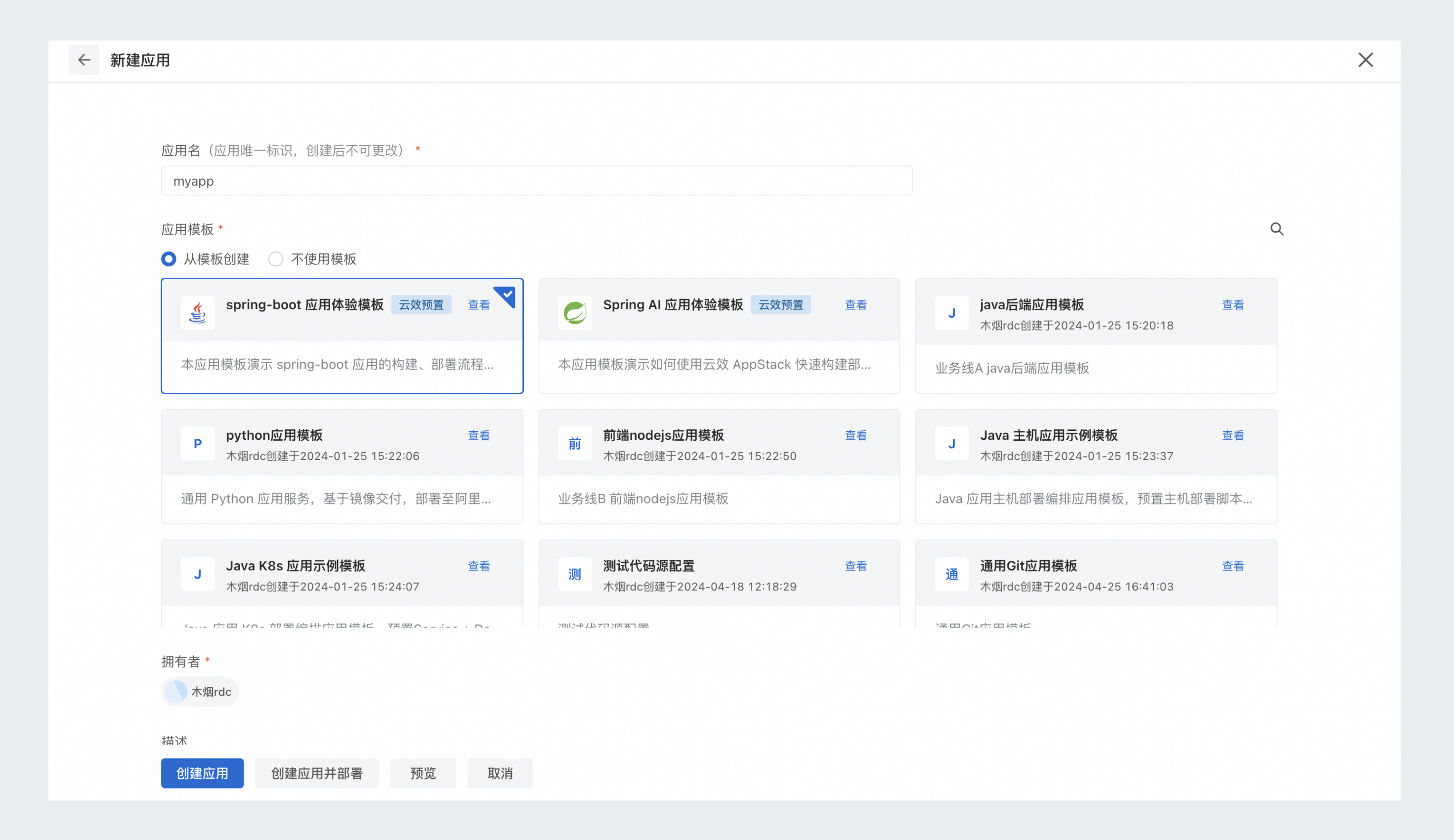Select the Java K8s 应用示例模板 title
The width and height of the screenshot is (1454, 840).
pos(296,566)
